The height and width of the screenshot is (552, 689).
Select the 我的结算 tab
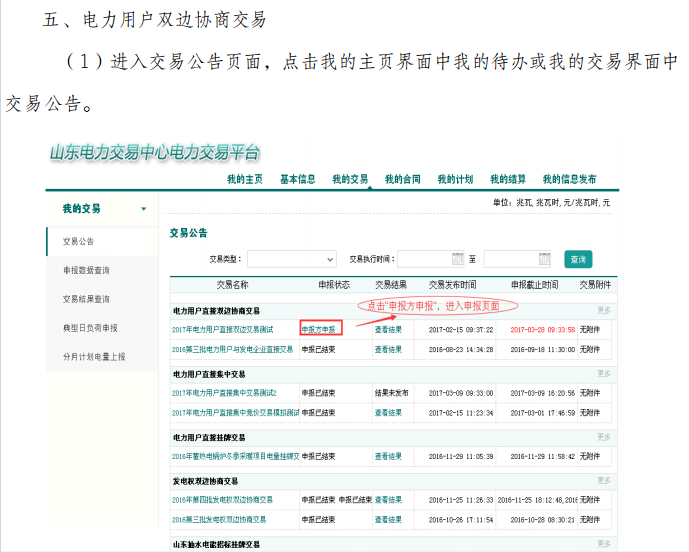508,180
